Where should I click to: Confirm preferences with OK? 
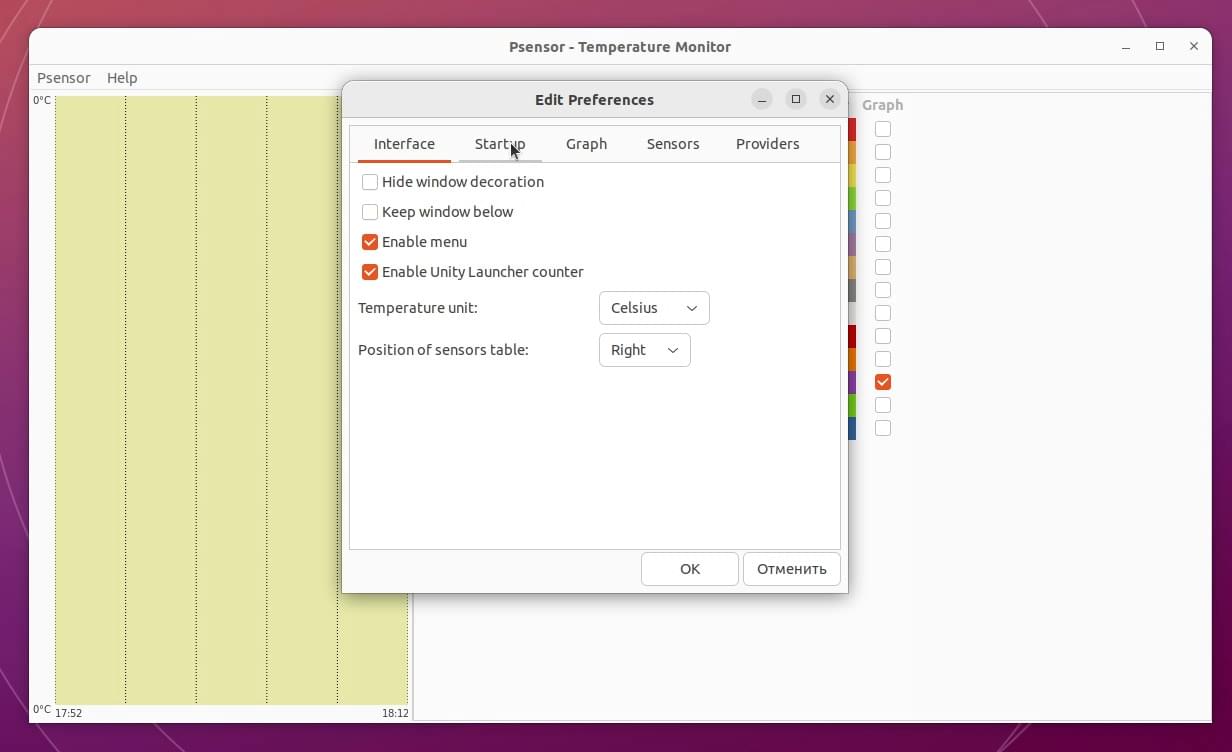[x=690, y=569]
